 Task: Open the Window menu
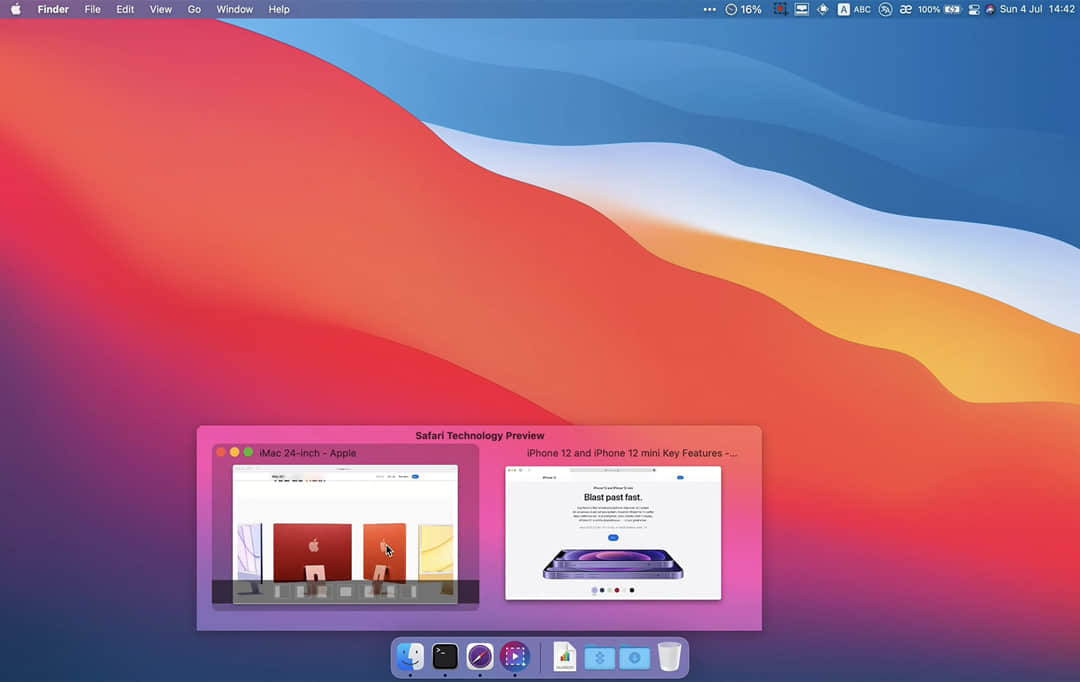(x=235, y=9)
